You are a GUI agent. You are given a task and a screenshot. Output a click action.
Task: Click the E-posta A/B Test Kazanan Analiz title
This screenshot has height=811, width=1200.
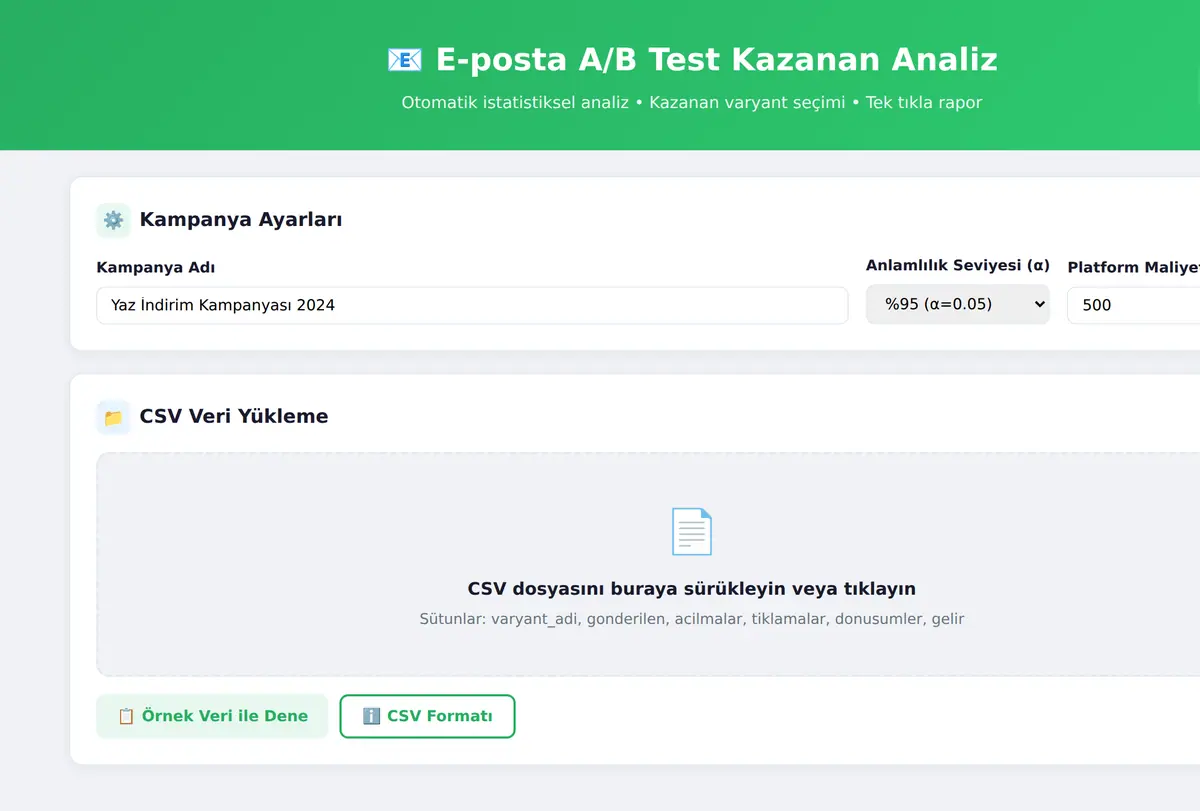[716, 60]
